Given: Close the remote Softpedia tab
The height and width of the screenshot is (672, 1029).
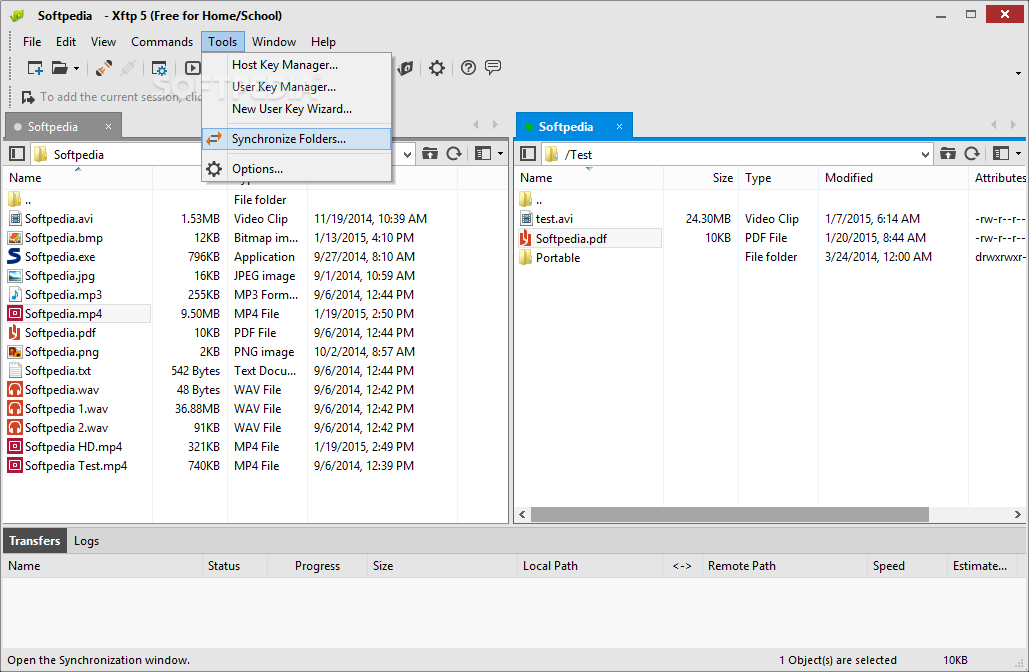Looking at the screenshot, I should point(619,126).
